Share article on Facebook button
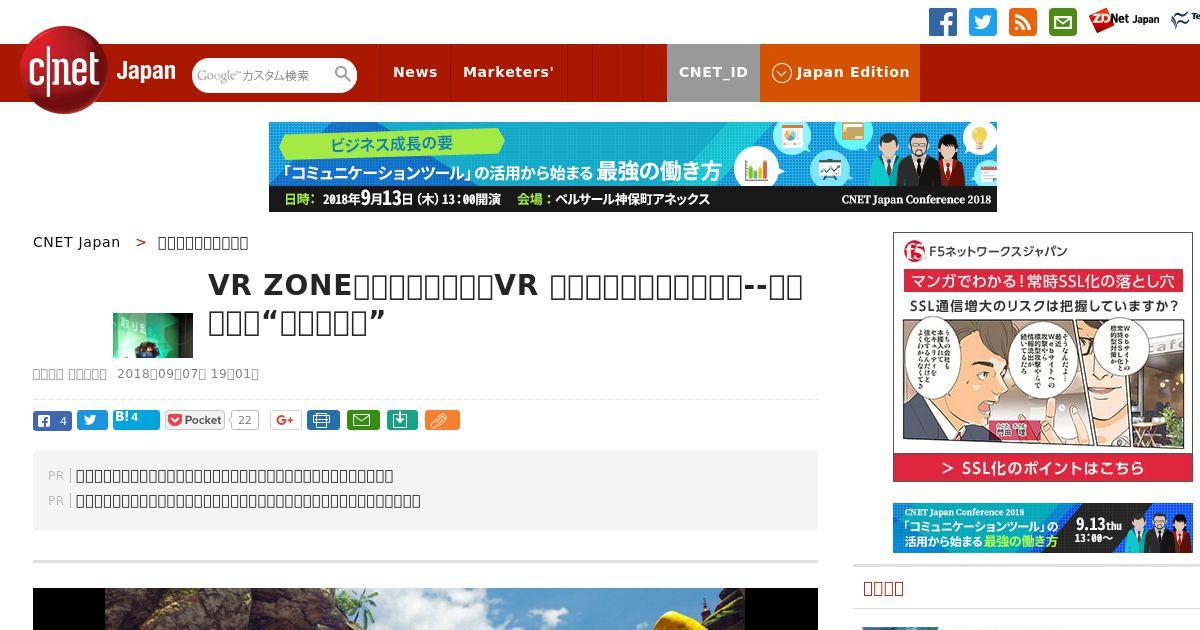1200x630 pixels. [52, 421]
